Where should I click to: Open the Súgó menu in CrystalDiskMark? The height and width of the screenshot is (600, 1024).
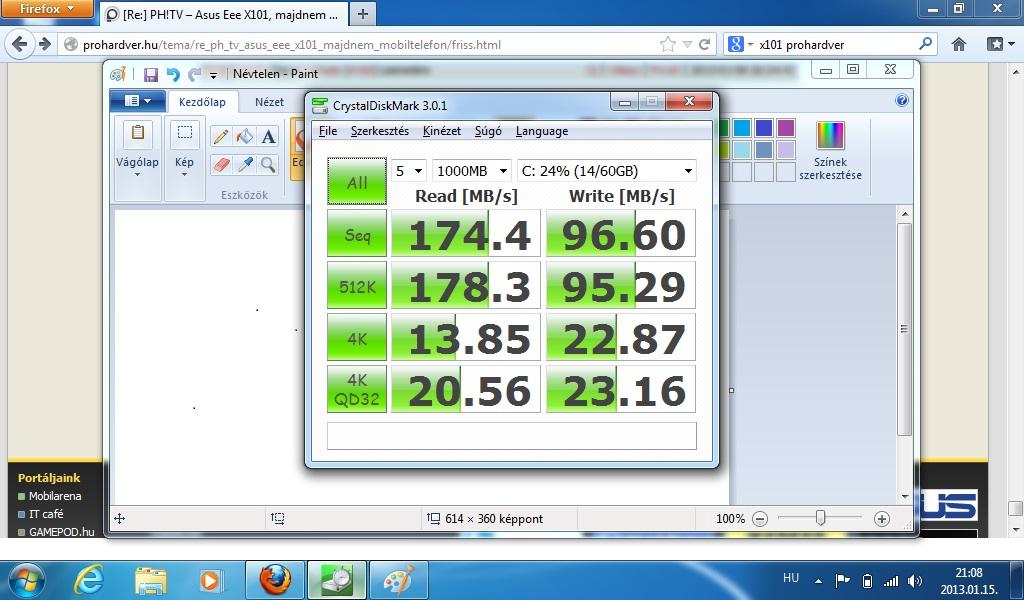click(x=488, y=131)
